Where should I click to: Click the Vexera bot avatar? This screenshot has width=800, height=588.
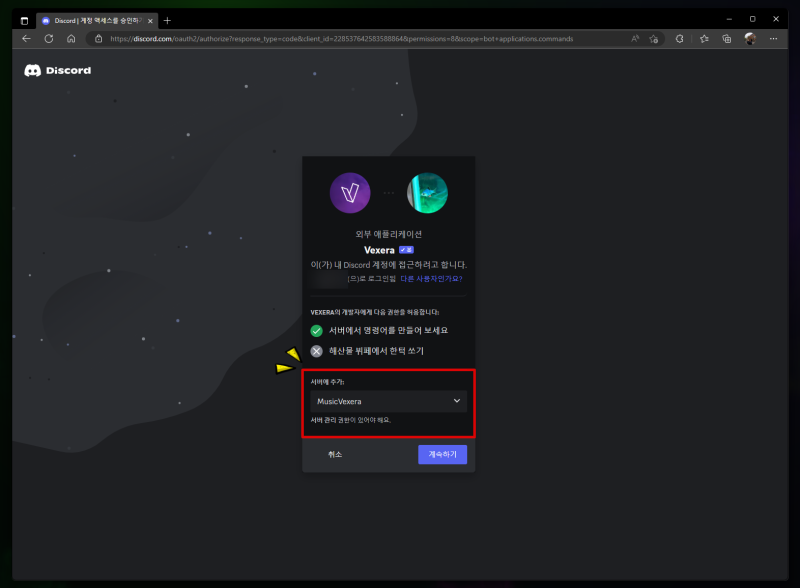point(350,193)
